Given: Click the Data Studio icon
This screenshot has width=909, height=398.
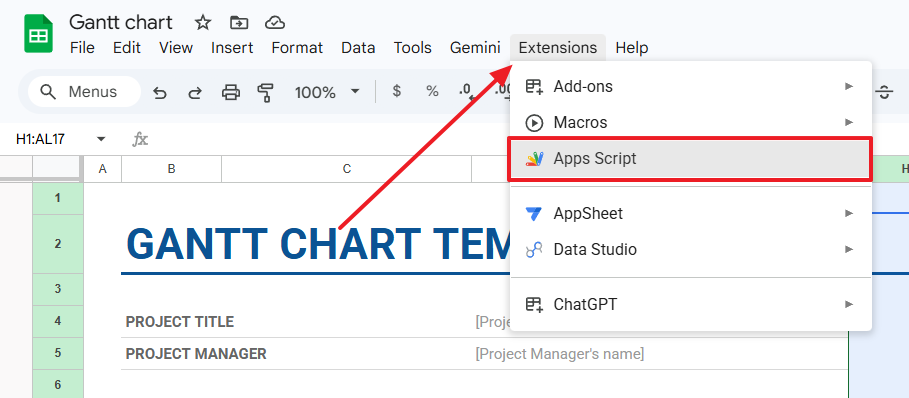Looking at the screenshot, I should (534, 250).
